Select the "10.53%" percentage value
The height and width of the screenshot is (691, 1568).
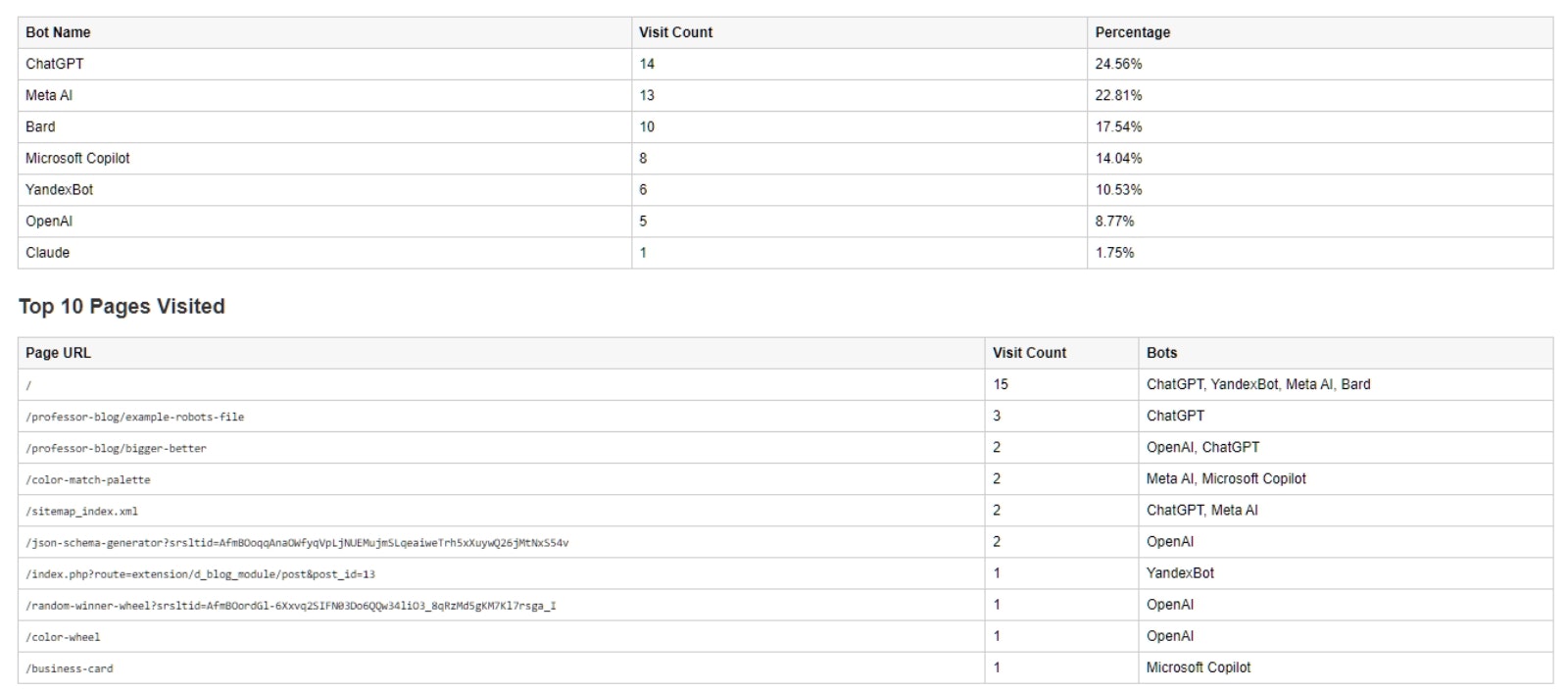(1118, 189)
